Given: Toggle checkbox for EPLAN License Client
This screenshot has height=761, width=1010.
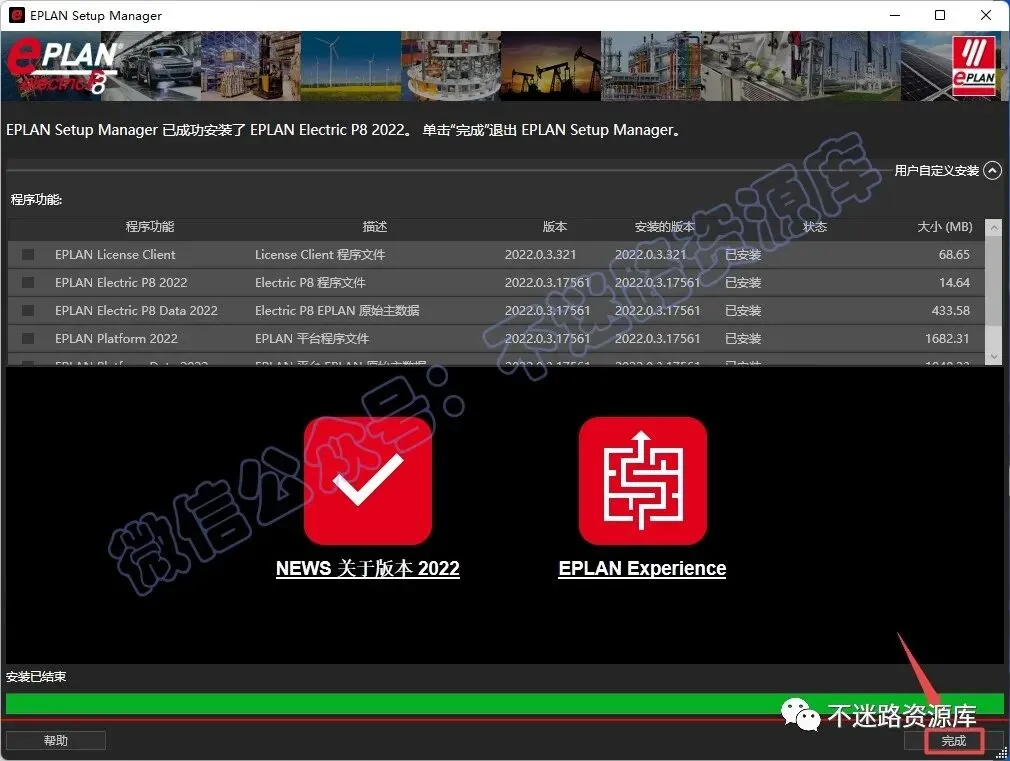Looking at the screenshot, I should click(x=28, y=255).
